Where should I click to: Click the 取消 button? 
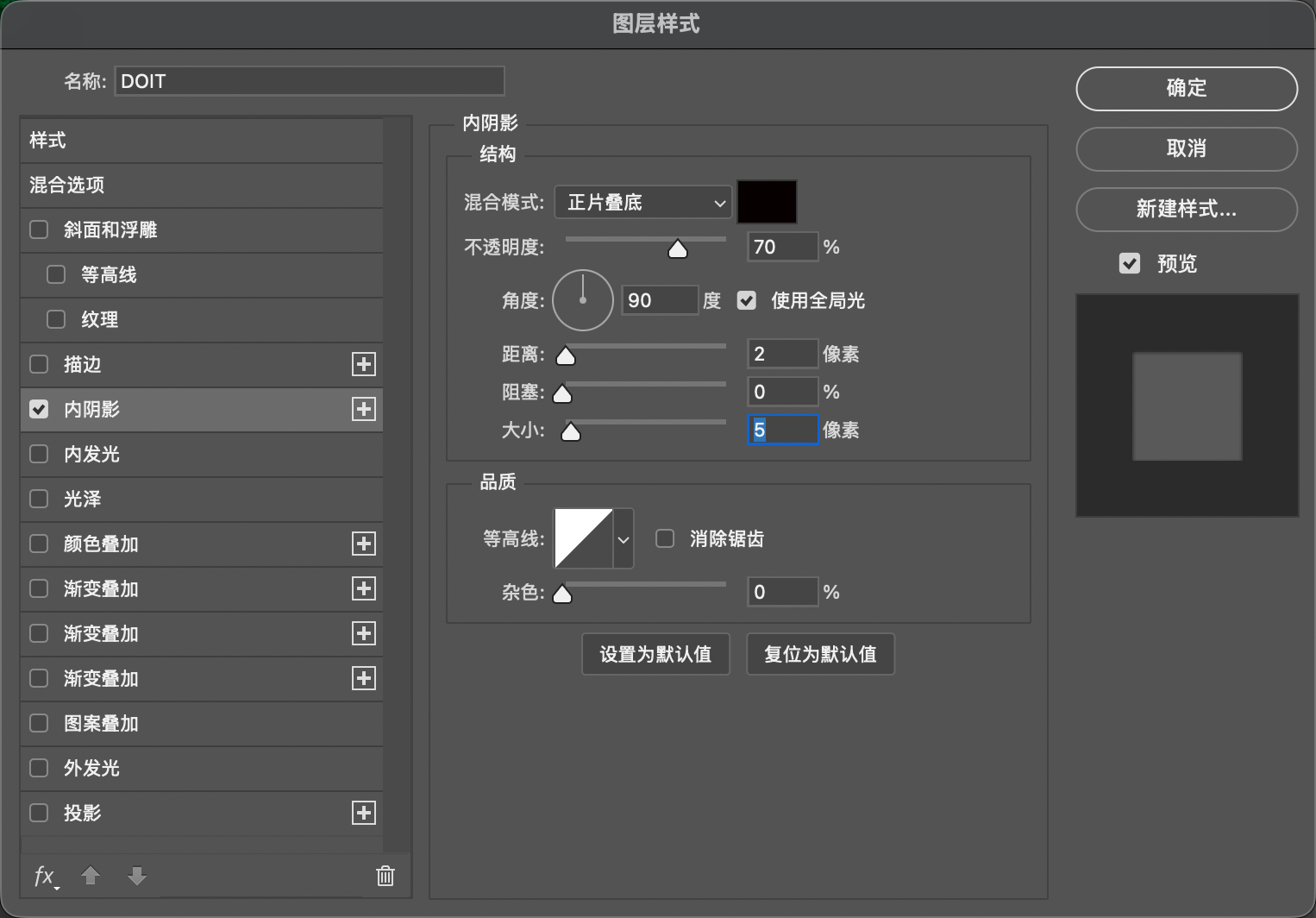[1187, 148]
